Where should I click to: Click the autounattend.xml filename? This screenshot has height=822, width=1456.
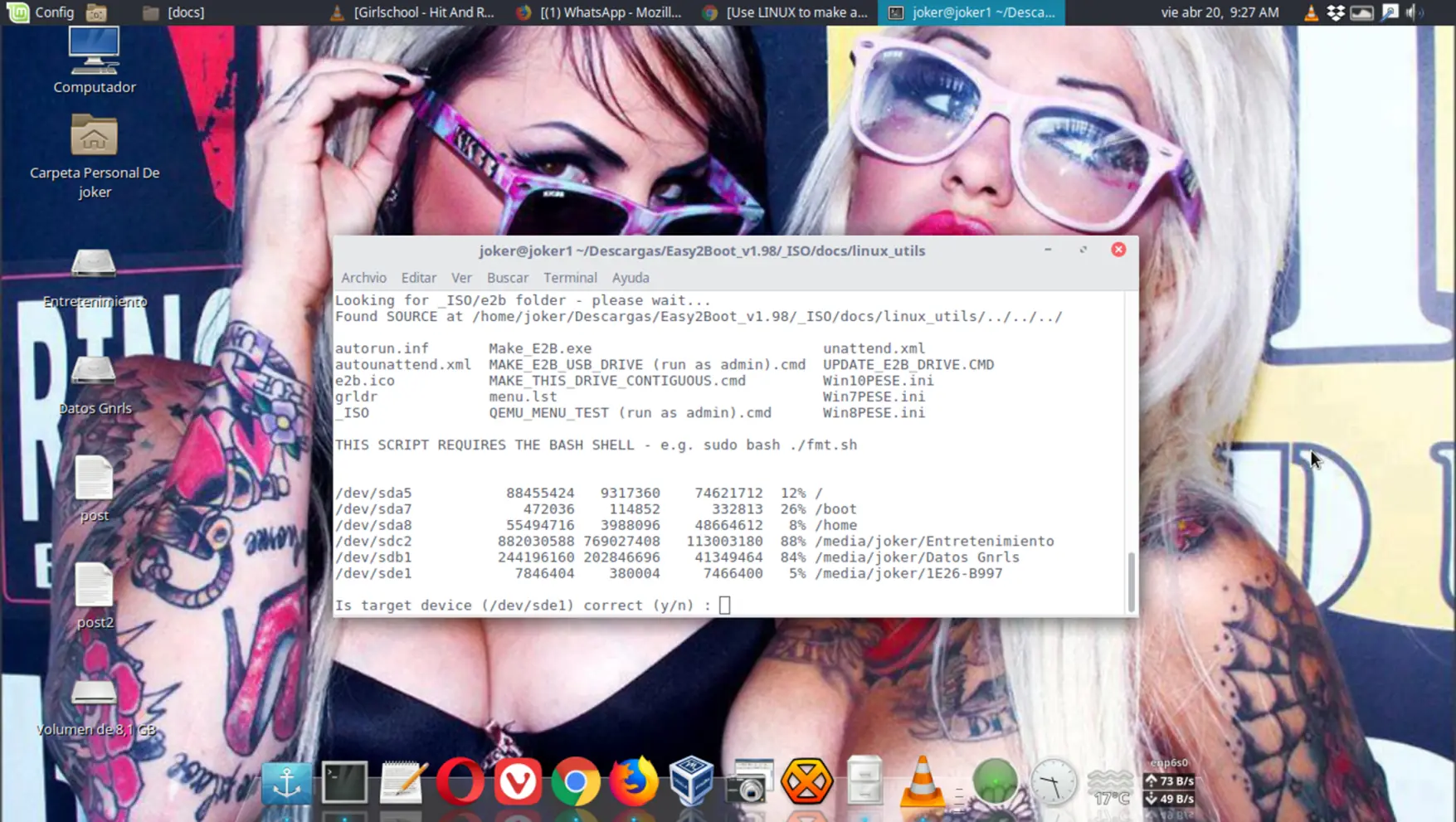[403, 364]
